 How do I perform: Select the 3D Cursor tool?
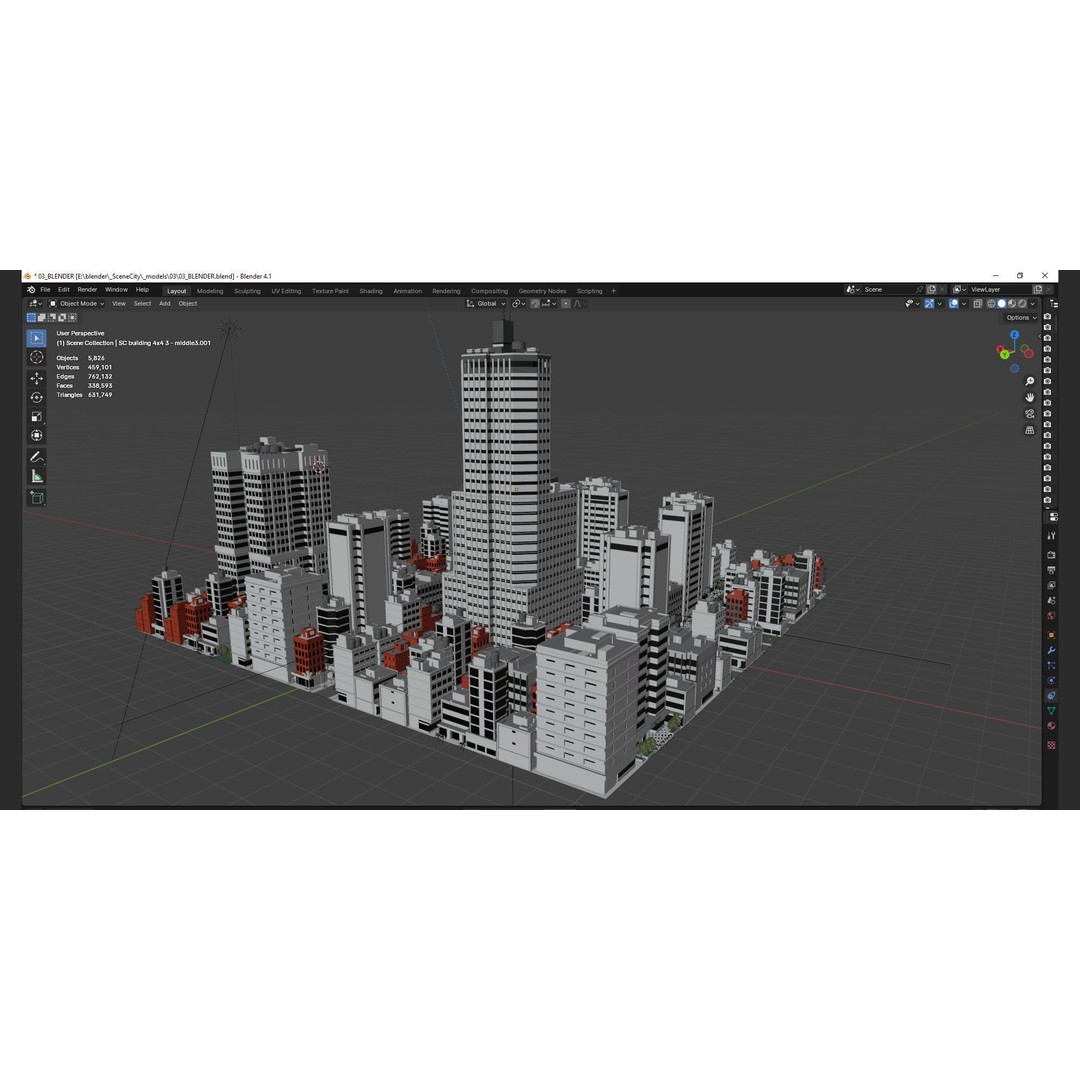tap(37, 357)
